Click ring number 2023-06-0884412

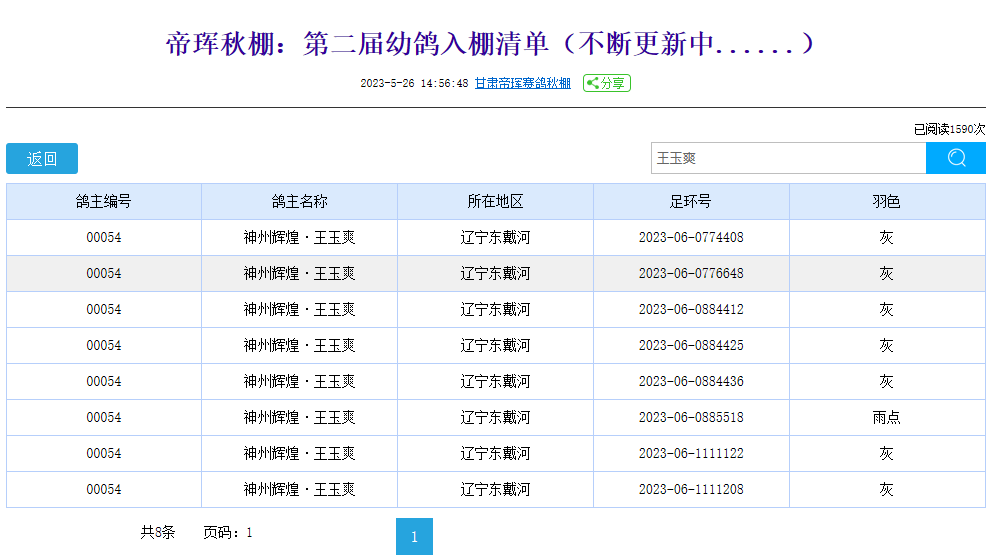click(691, 309)
